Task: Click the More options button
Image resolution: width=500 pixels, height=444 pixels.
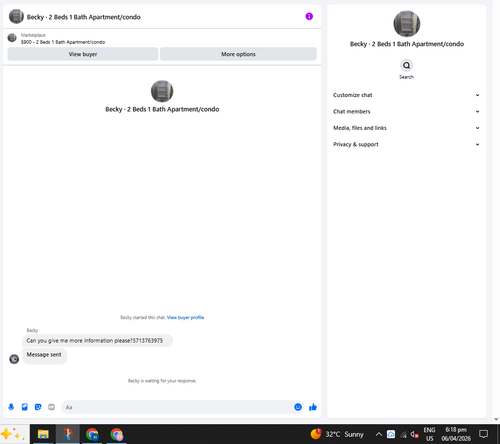Action: click(238, 54)
